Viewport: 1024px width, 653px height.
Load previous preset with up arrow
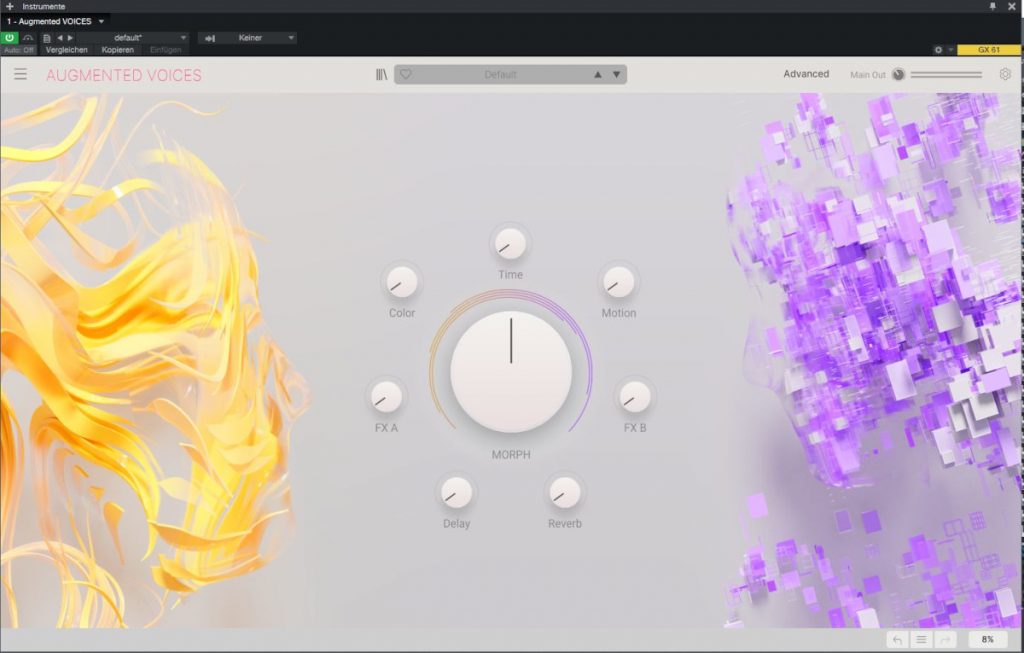[598, 74]
